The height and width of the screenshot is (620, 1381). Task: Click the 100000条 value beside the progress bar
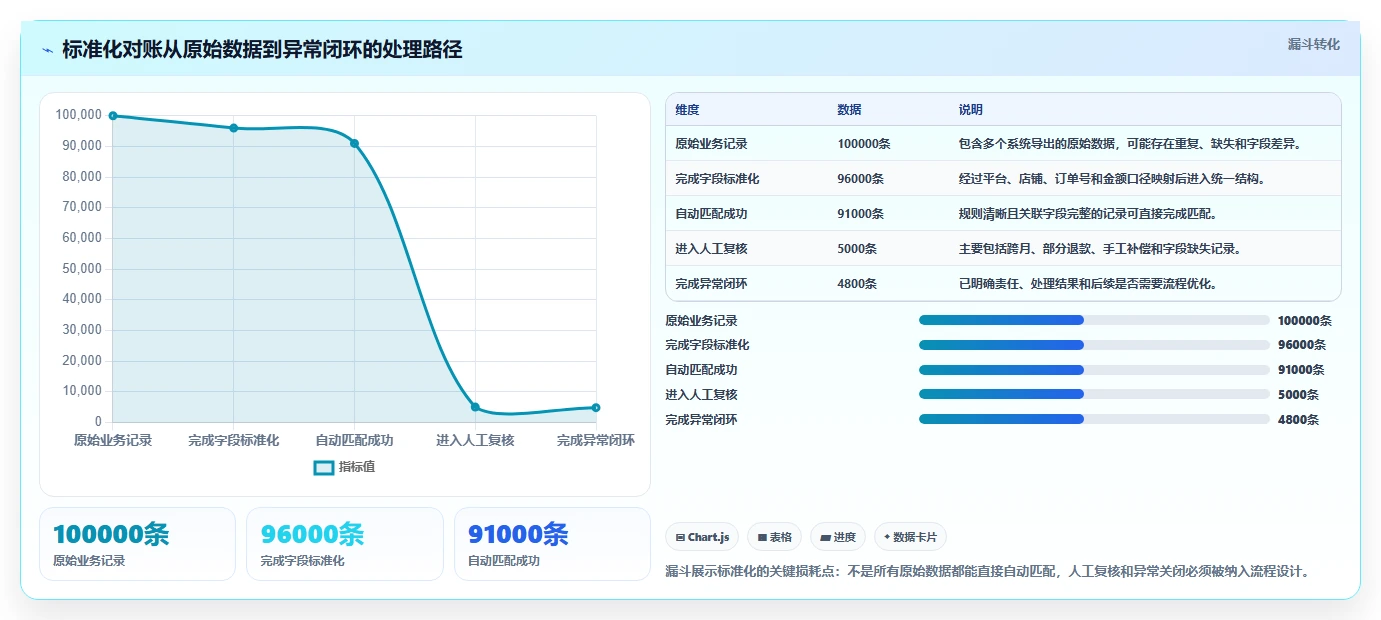pos(1305,321)
